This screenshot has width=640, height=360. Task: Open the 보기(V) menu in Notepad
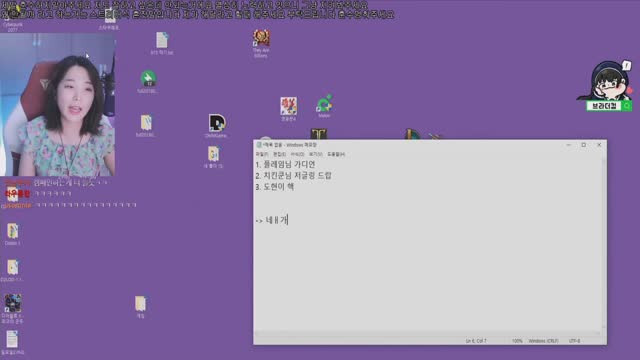pyautogui.click(x=316, y=154)
